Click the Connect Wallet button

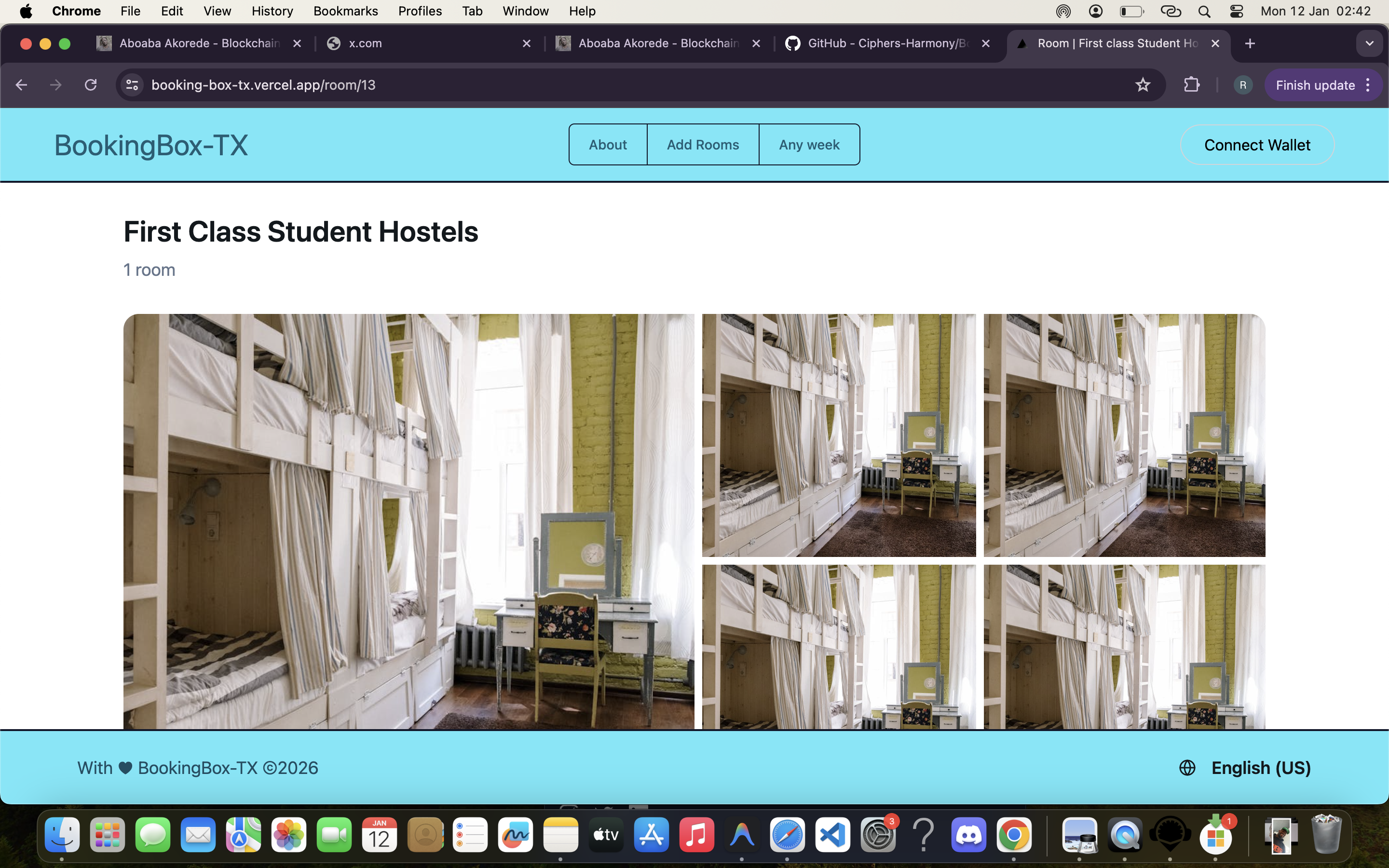tap(1256, 145)
